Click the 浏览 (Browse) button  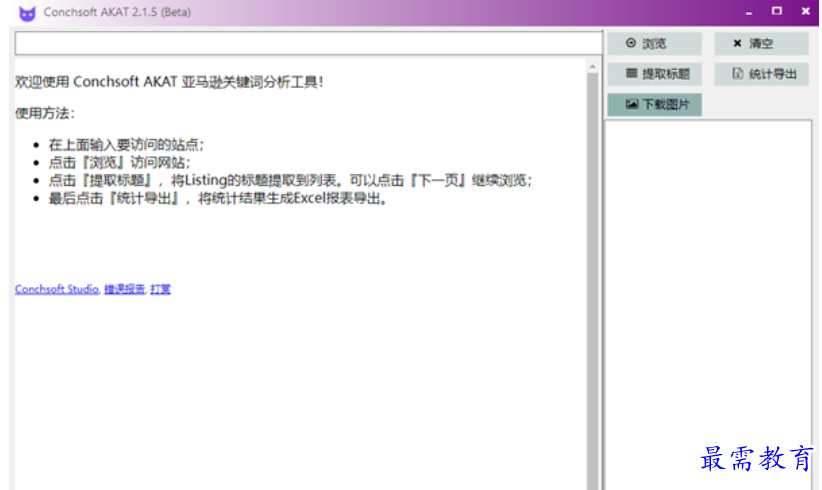click(654, 43)
